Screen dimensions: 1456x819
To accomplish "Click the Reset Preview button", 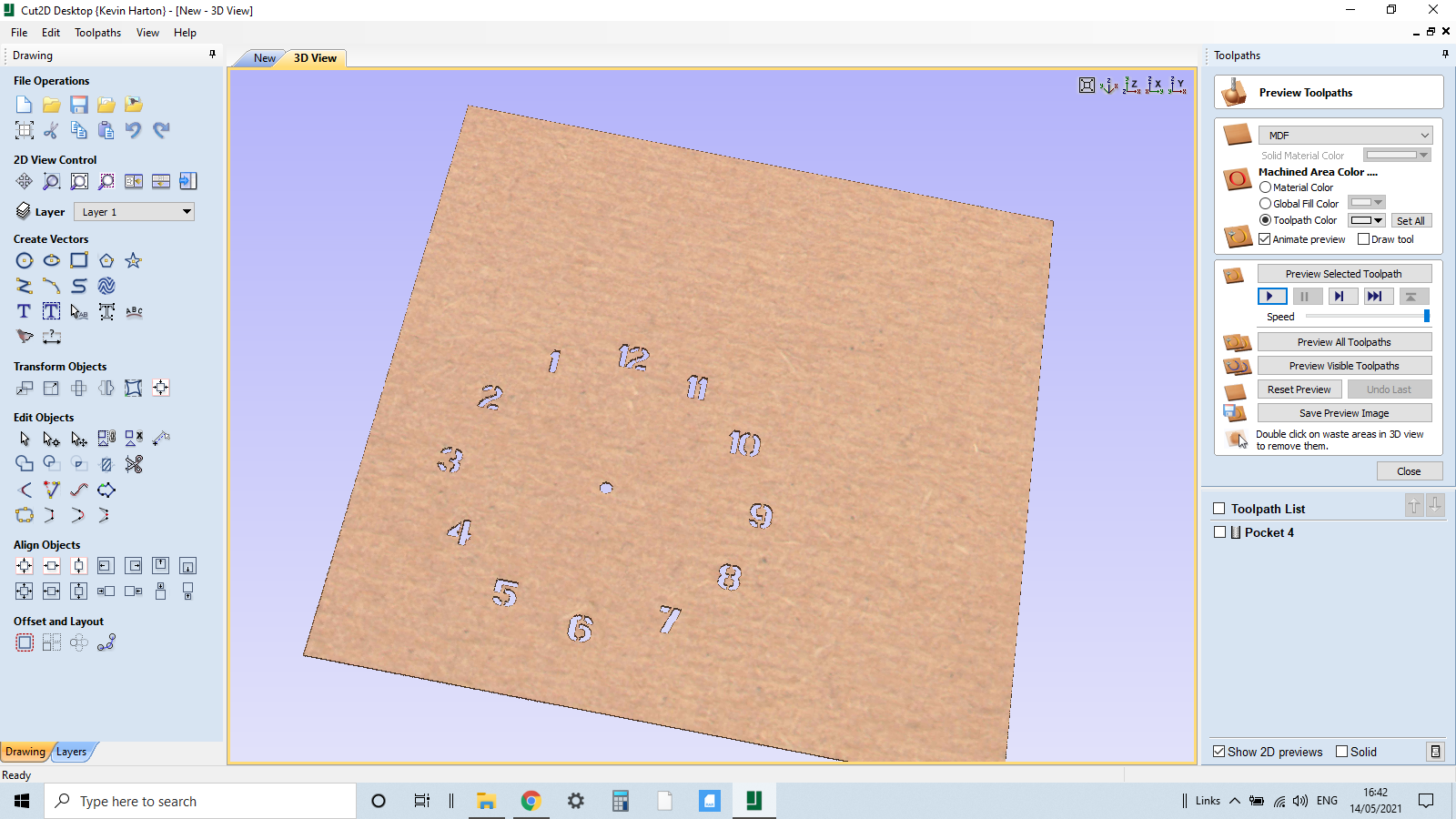I will 1299,389.
